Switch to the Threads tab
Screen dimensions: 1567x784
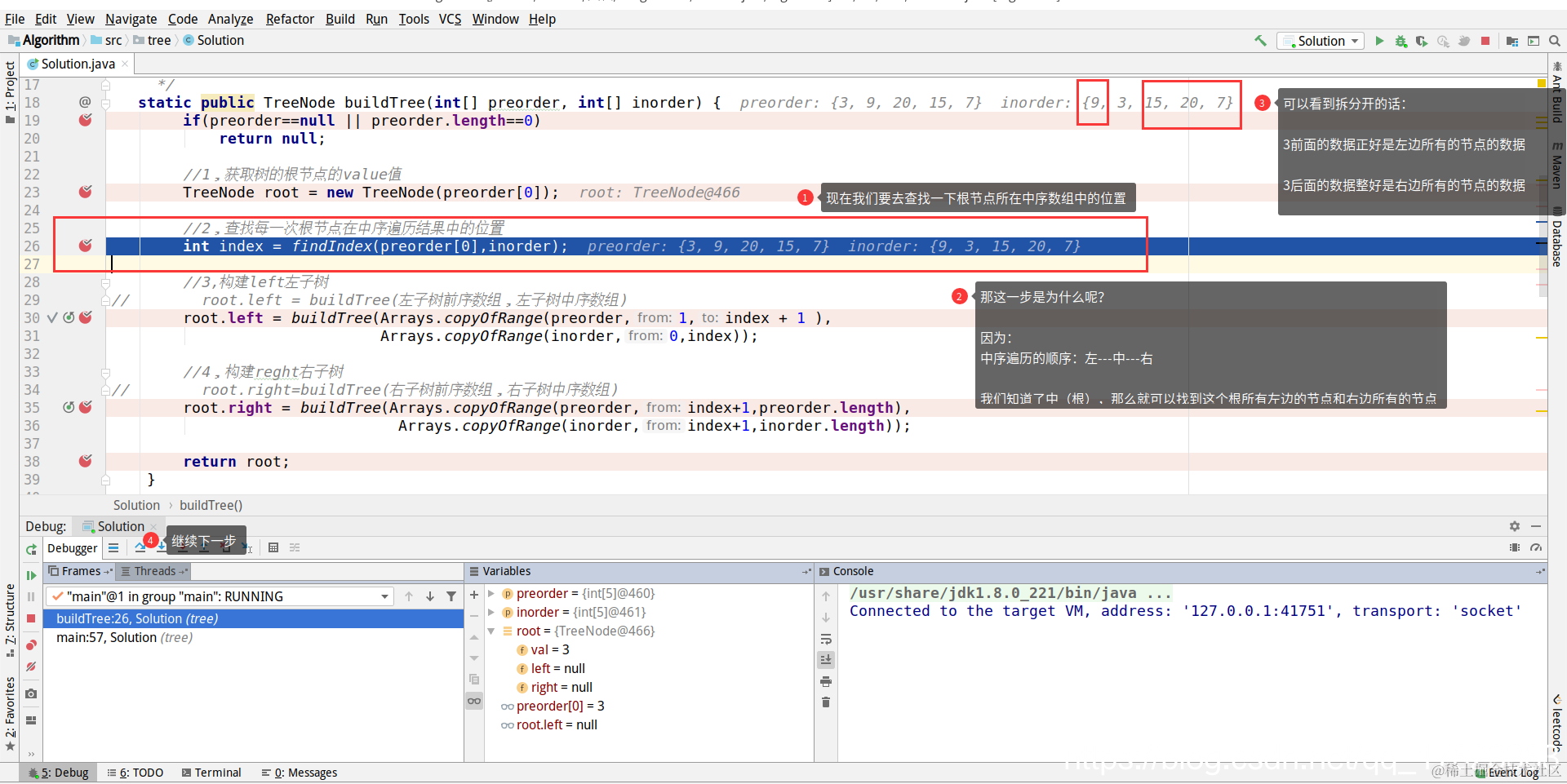coord(154,571)
